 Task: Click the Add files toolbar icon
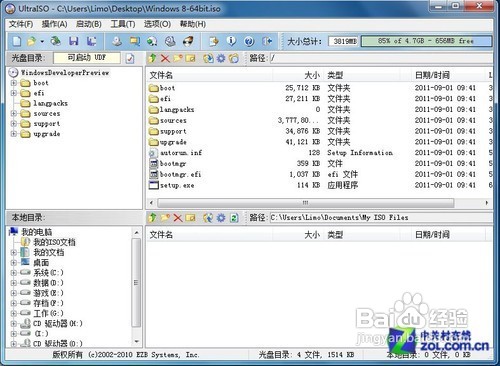pos(213,41)
